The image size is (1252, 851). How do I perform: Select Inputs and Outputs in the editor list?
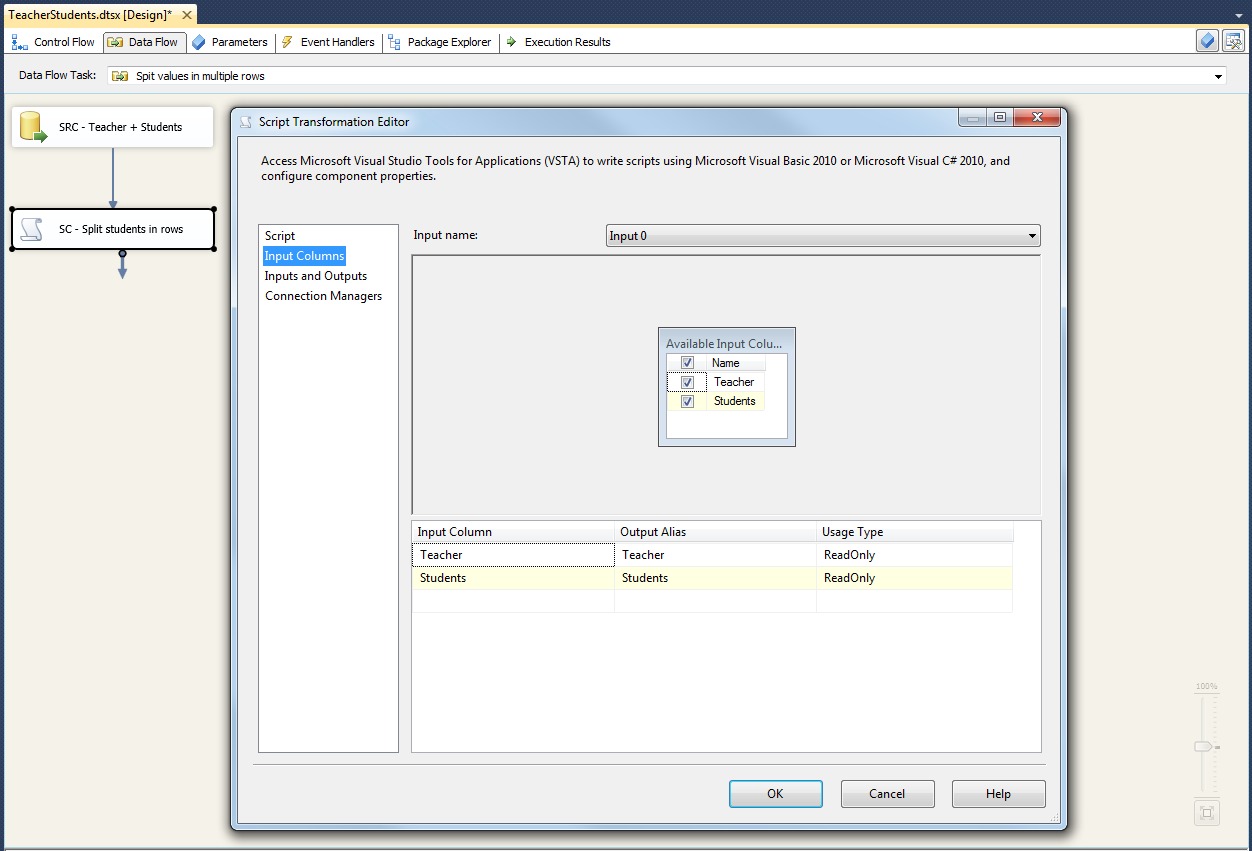tap(315, 275)
